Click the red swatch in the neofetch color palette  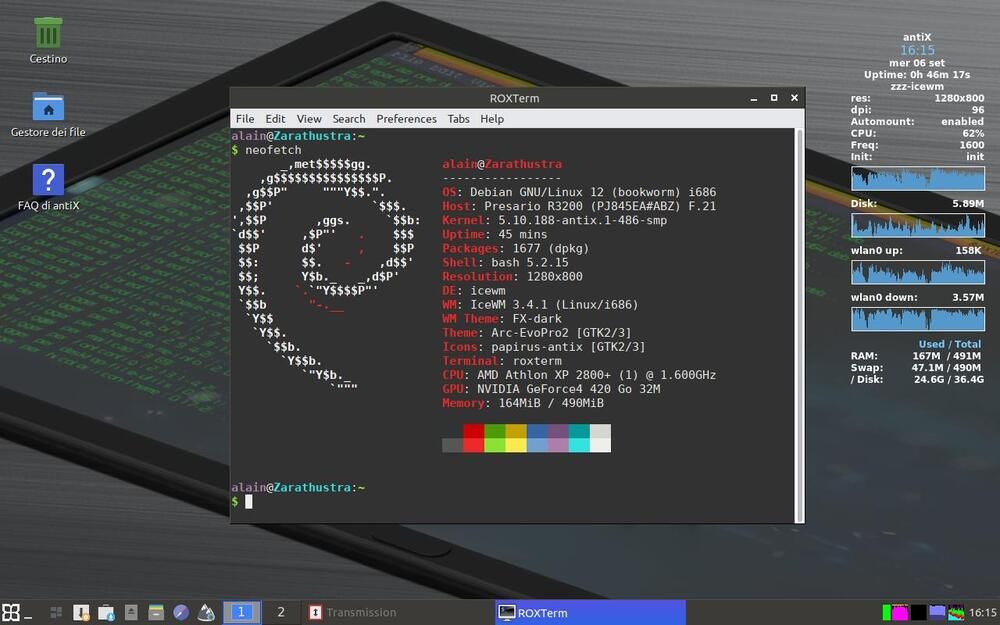point(473,438)
